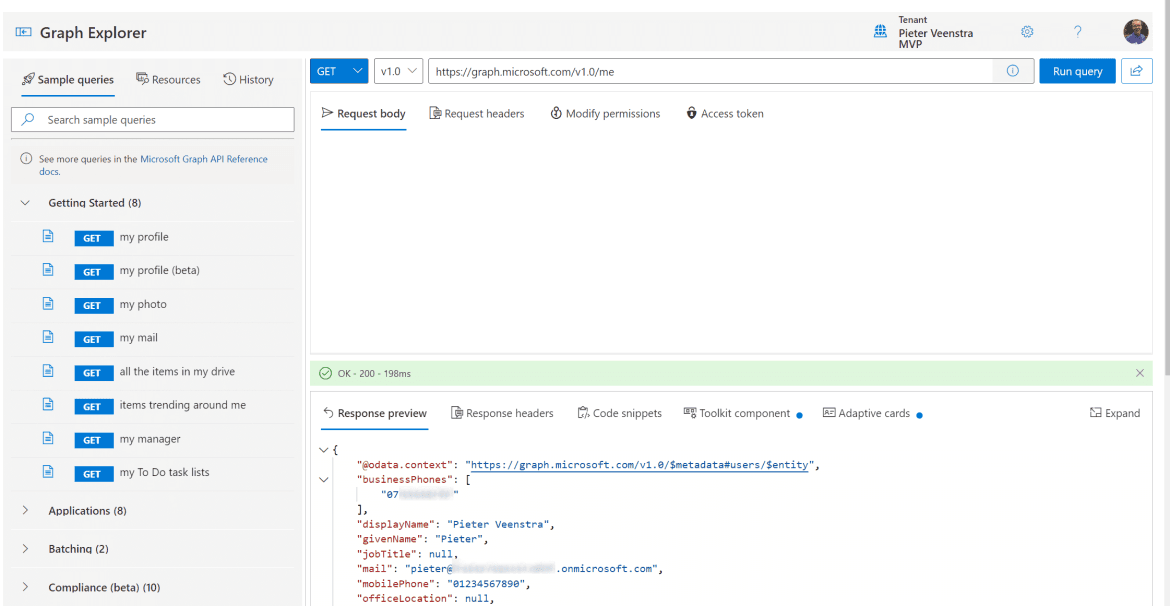This screenshot has width=1170, height=606.
Task: Expand the Batching (2) group
Action: (x=25, y=549)
